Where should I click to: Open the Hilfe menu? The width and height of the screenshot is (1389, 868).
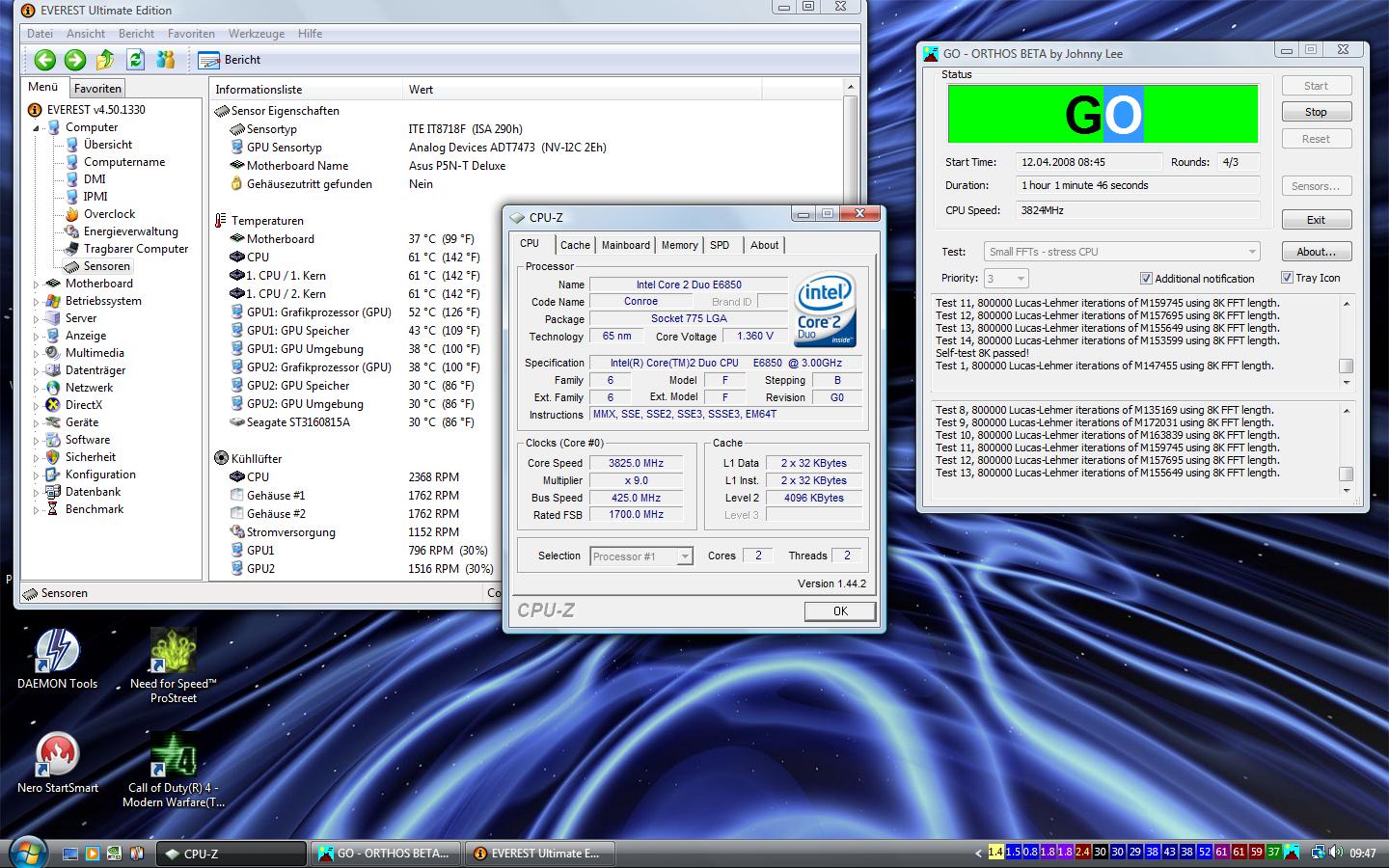coord(311,34)
